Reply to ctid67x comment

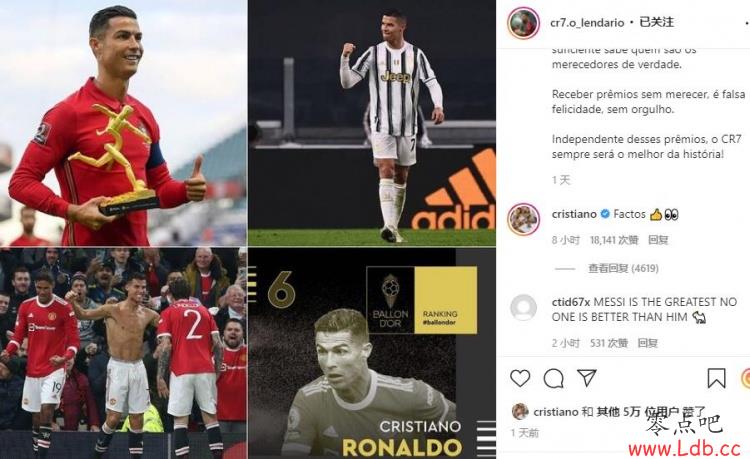pos(648,343)
